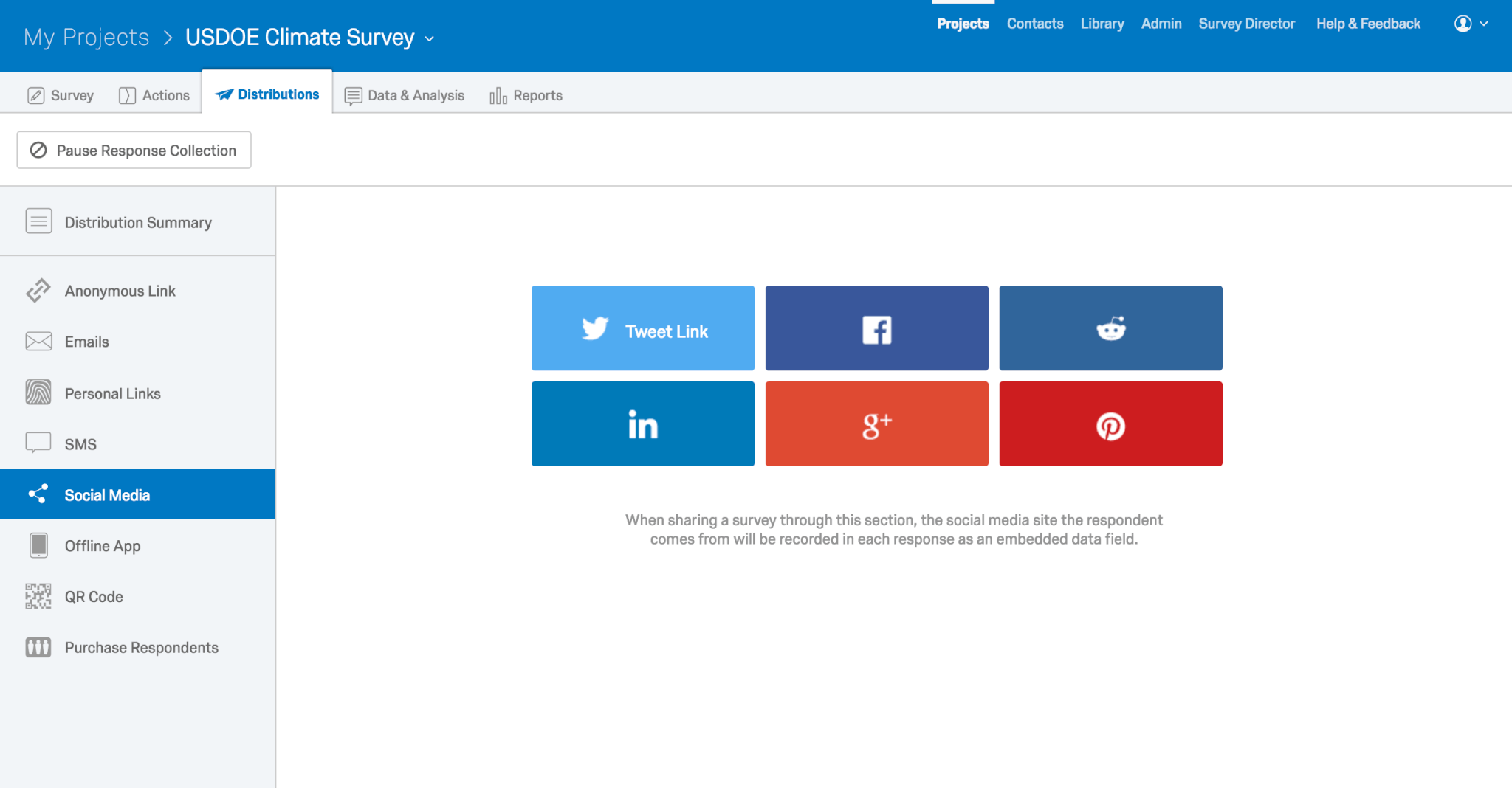Open QR Code distribution option
The width and height of the screenshot is (1512, 788).
[x=137, y=596]
